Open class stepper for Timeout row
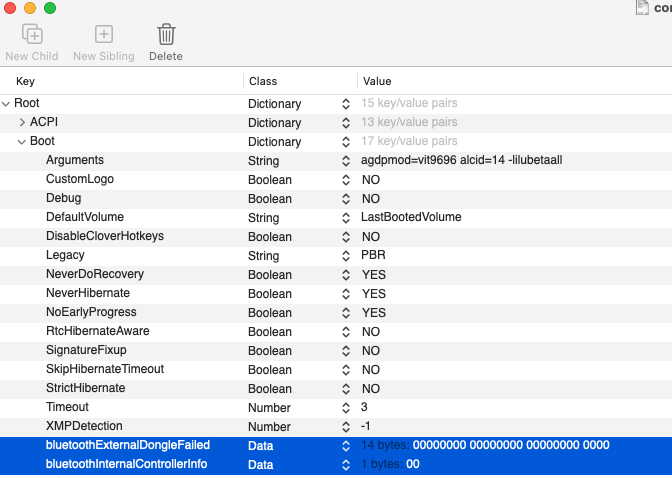The width and height of the screenshot is (672, 478). coord(346,408)
